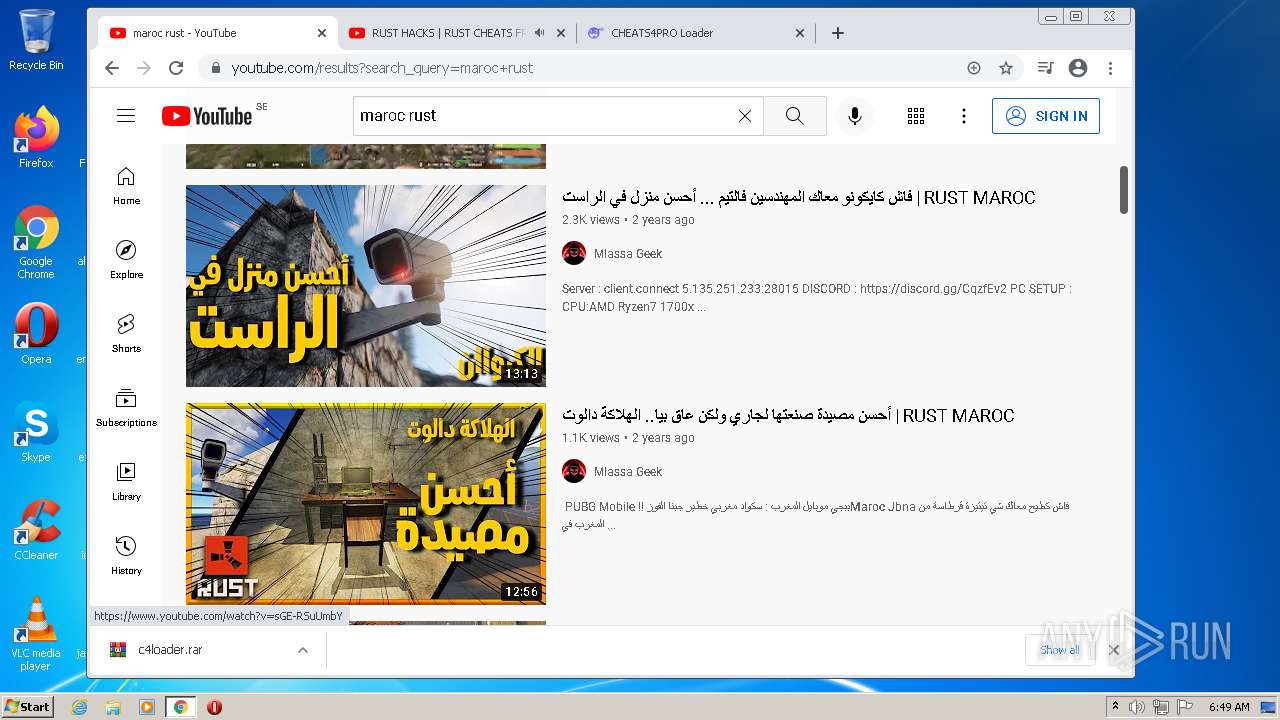Open first RUST MAROC video title
The image size is (1280, 720).
click(798, 198)
